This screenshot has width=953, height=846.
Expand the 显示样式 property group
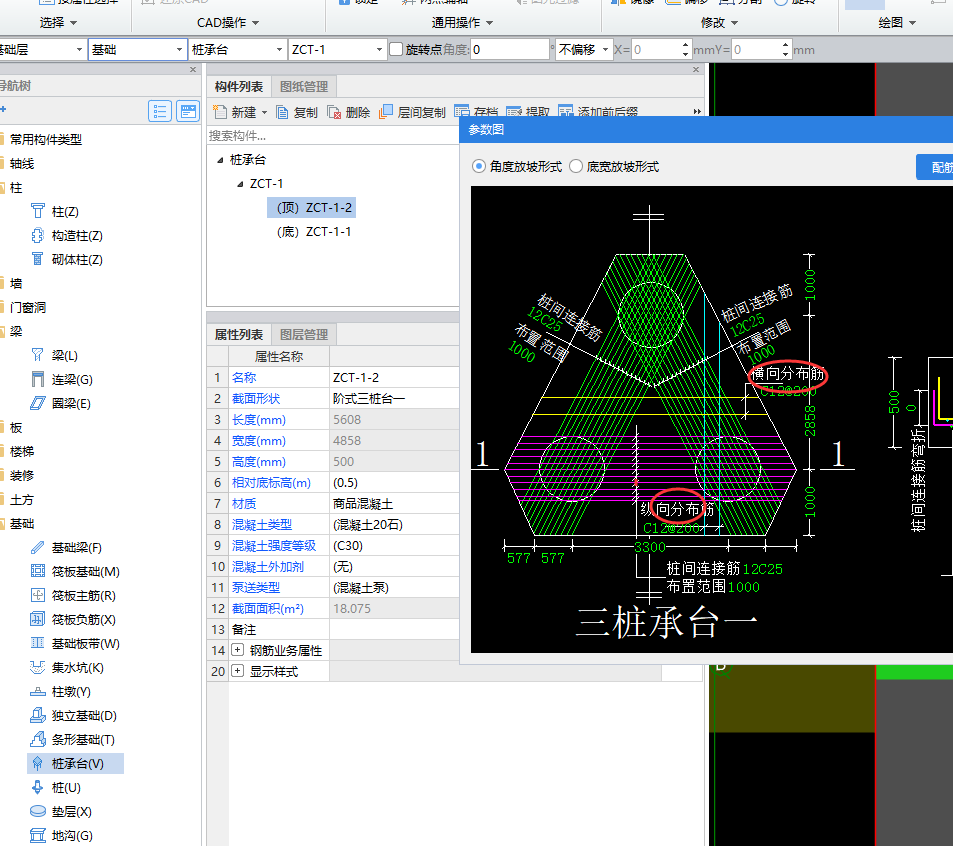pyautogui.click(x=238, y=671)
